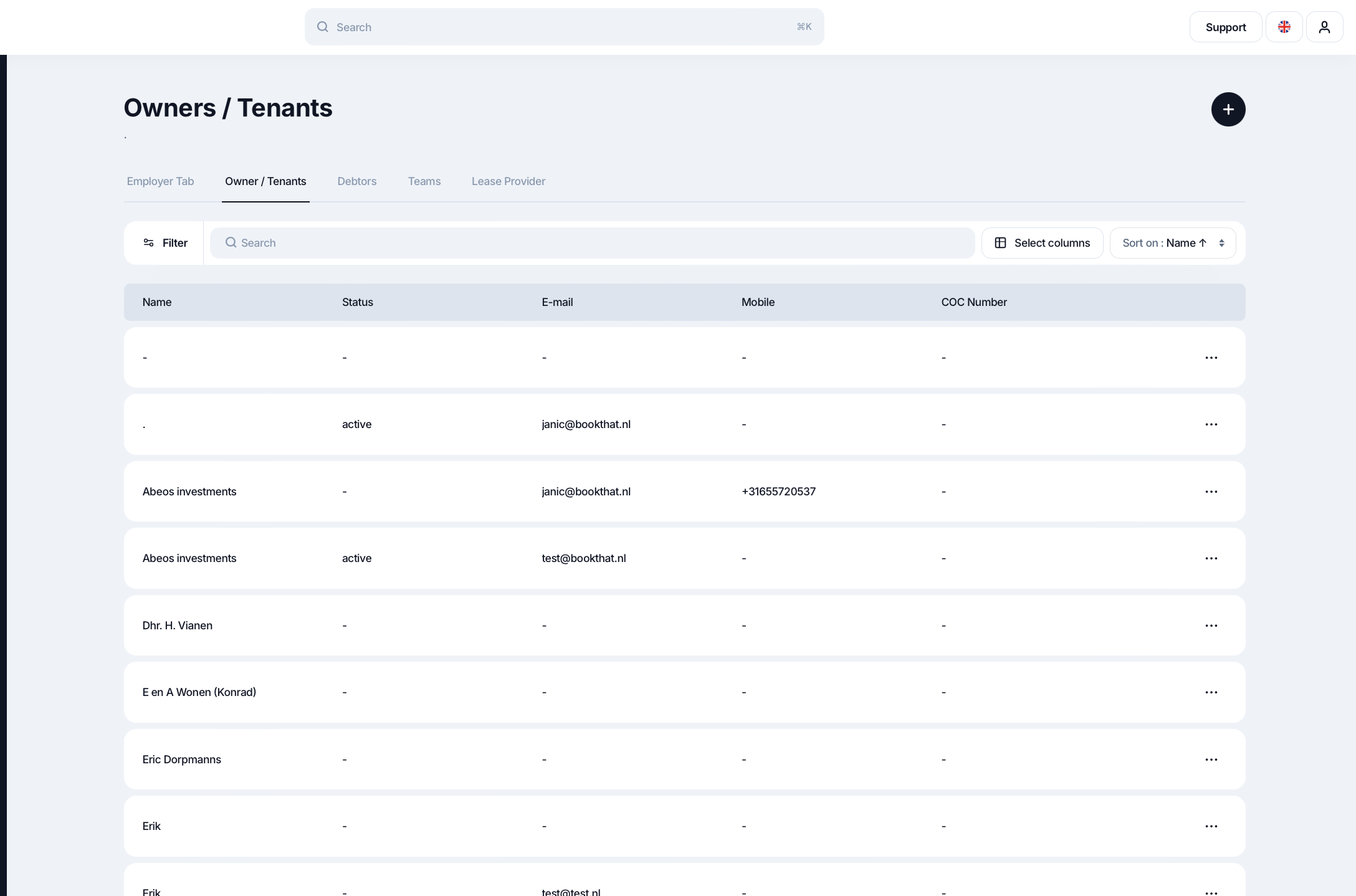Switch to the Employer Tab
Screen dimensions: 1356x896
160,181
